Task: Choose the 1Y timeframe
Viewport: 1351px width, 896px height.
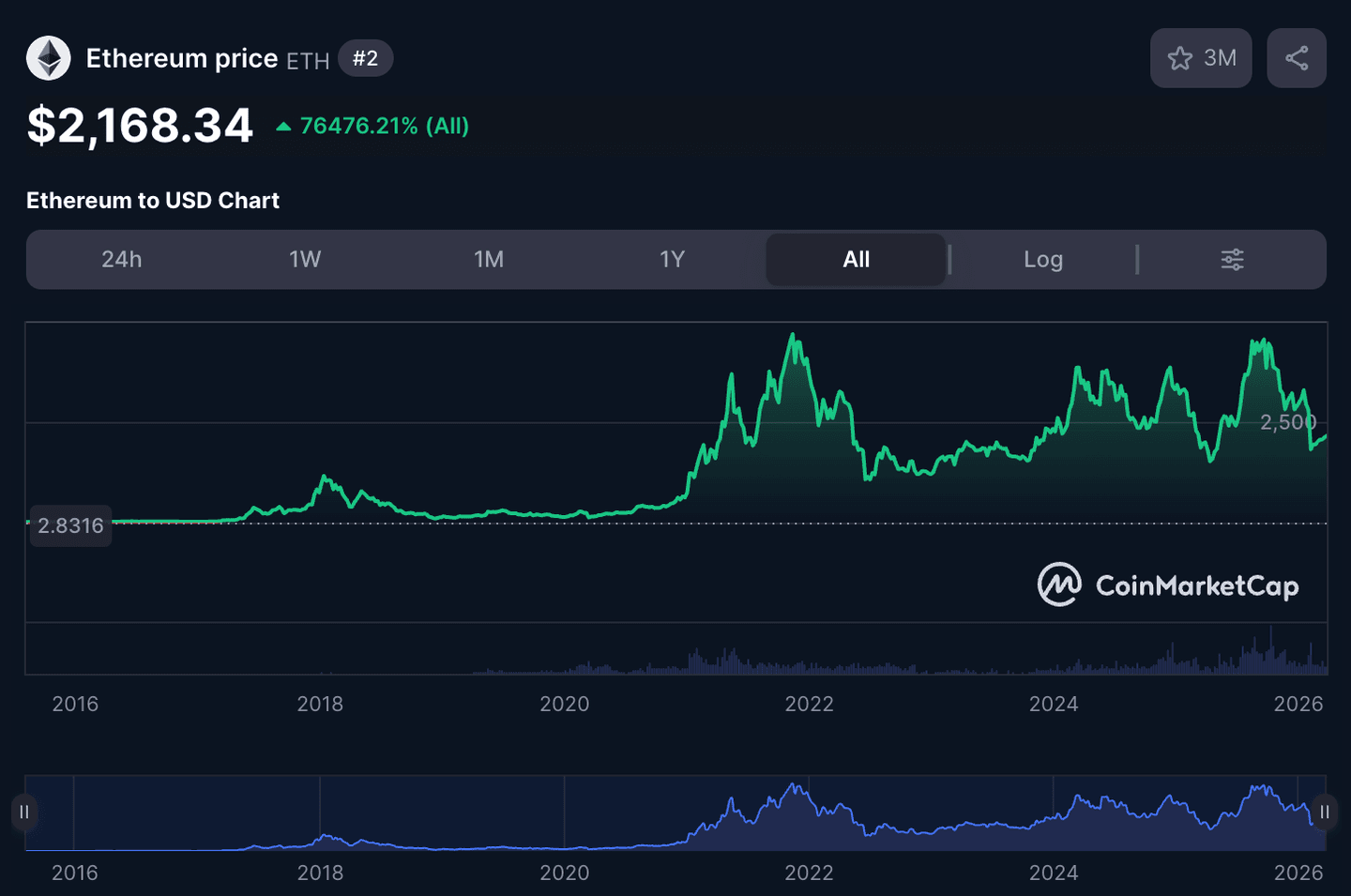Action: coord(672,260)
